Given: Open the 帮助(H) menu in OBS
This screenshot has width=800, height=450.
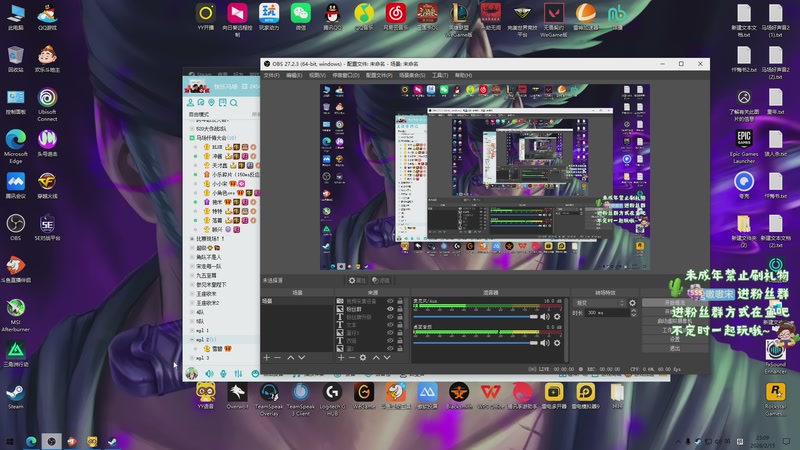Looking at the screenshot, I should [463, 75].
